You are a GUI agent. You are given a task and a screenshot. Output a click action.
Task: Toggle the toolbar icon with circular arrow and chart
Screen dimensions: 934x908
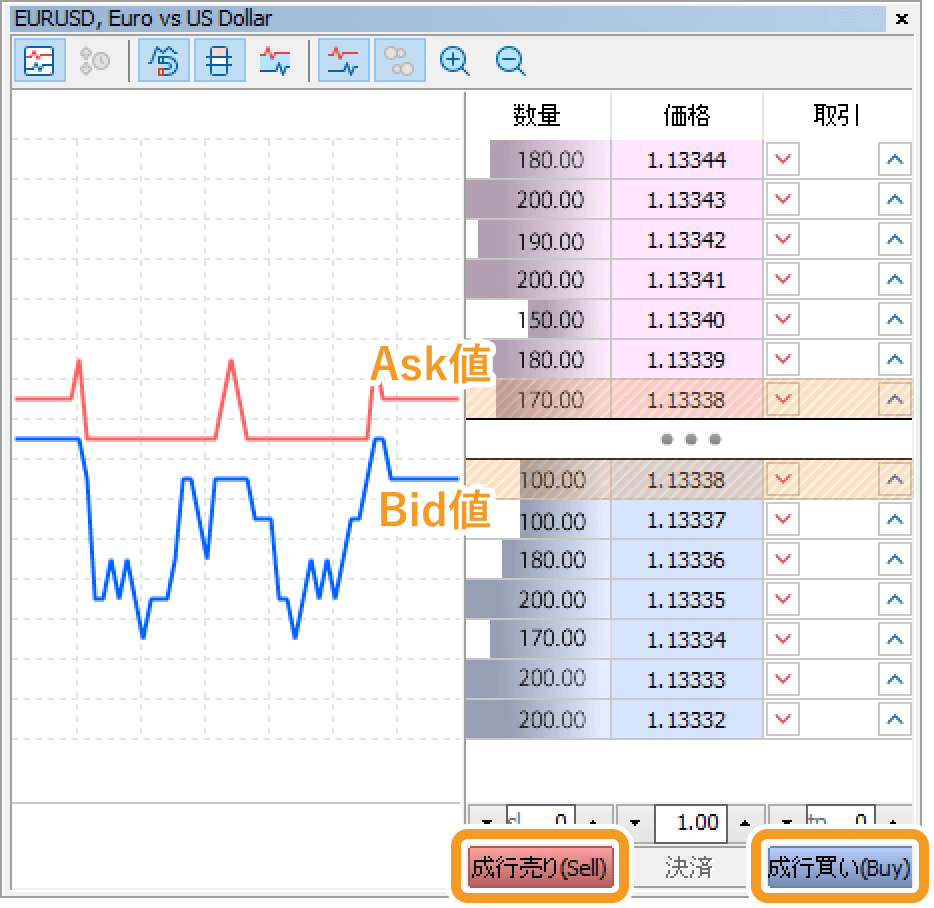[x=164, y=60]
